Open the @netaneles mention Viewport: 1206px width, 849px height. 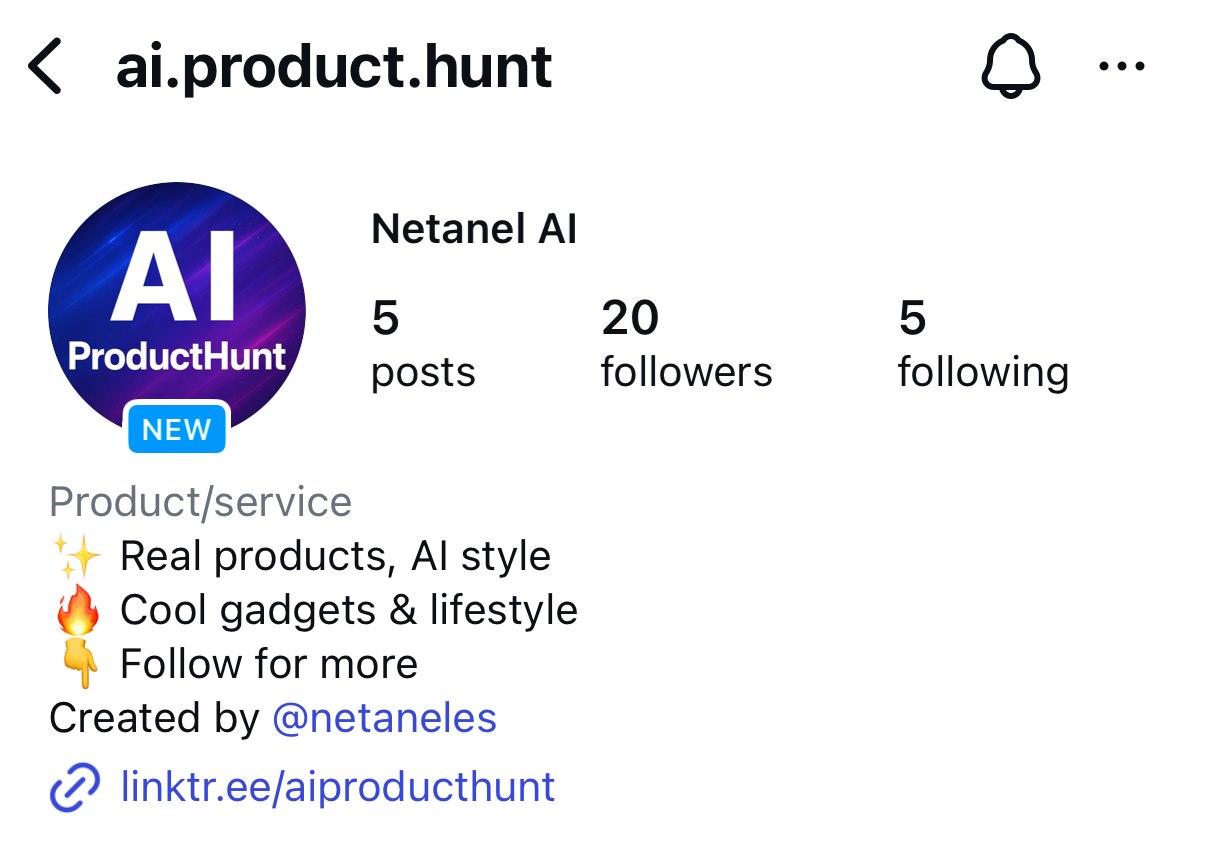pyautogui.click(x=384, y=718)
